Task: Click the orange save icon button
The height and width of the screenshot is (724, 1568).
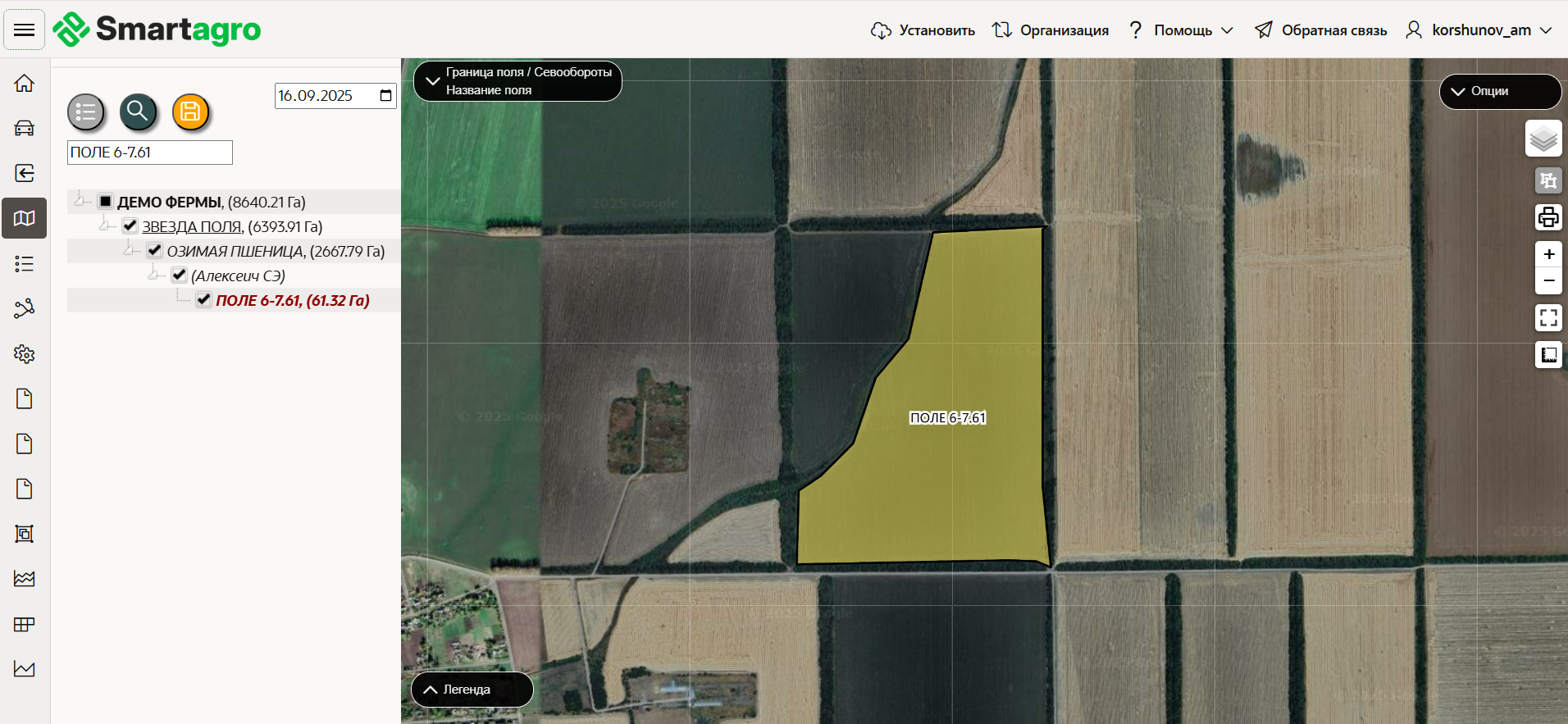Action: (190, 112)
